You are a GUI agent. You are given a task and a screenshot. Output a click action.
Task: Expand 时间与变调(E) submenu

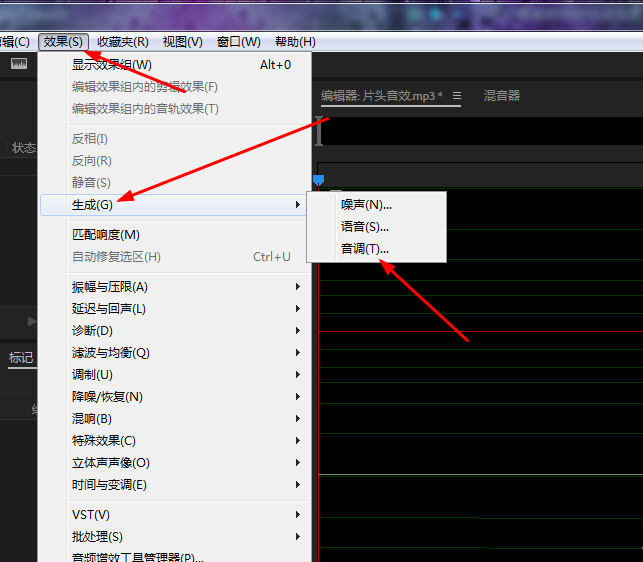coord(176,485)
